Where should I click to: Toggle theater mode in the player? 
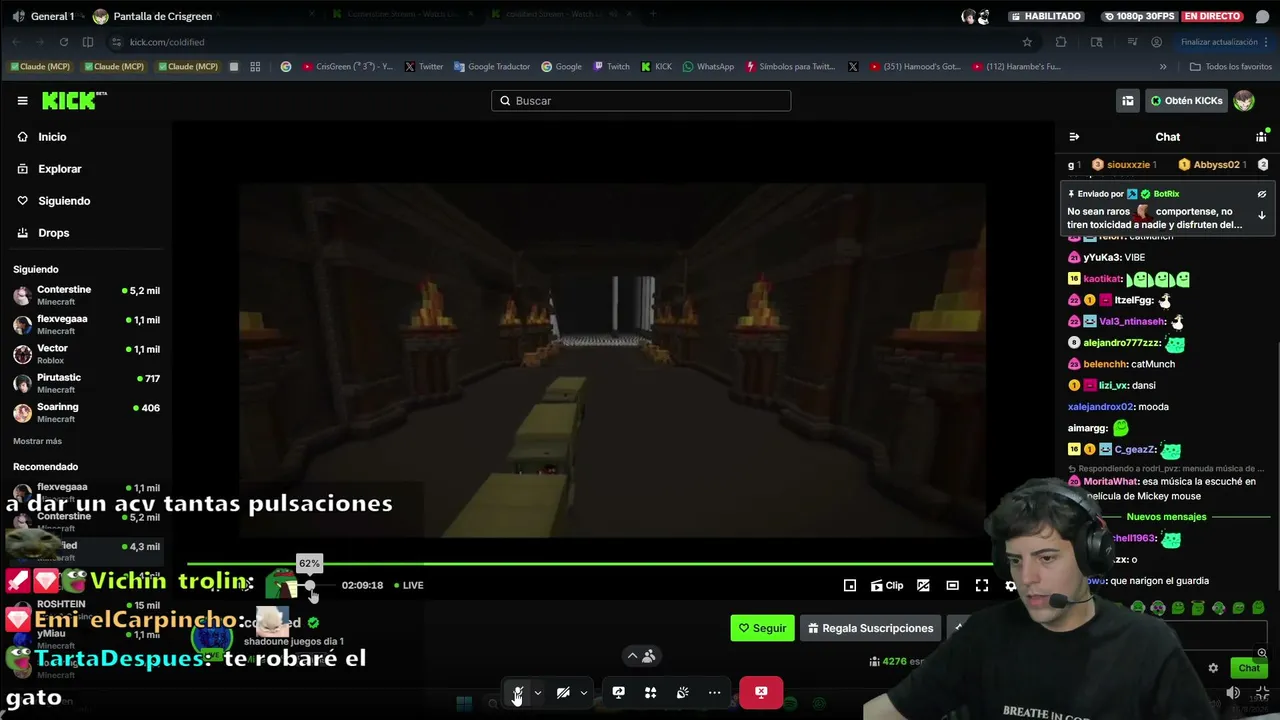[953, 586]
